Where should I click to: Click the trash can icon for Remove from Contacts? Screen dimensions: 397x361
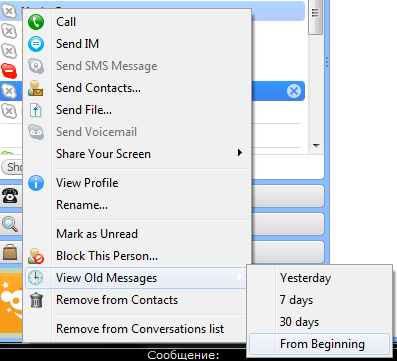[x=36, y=300]
